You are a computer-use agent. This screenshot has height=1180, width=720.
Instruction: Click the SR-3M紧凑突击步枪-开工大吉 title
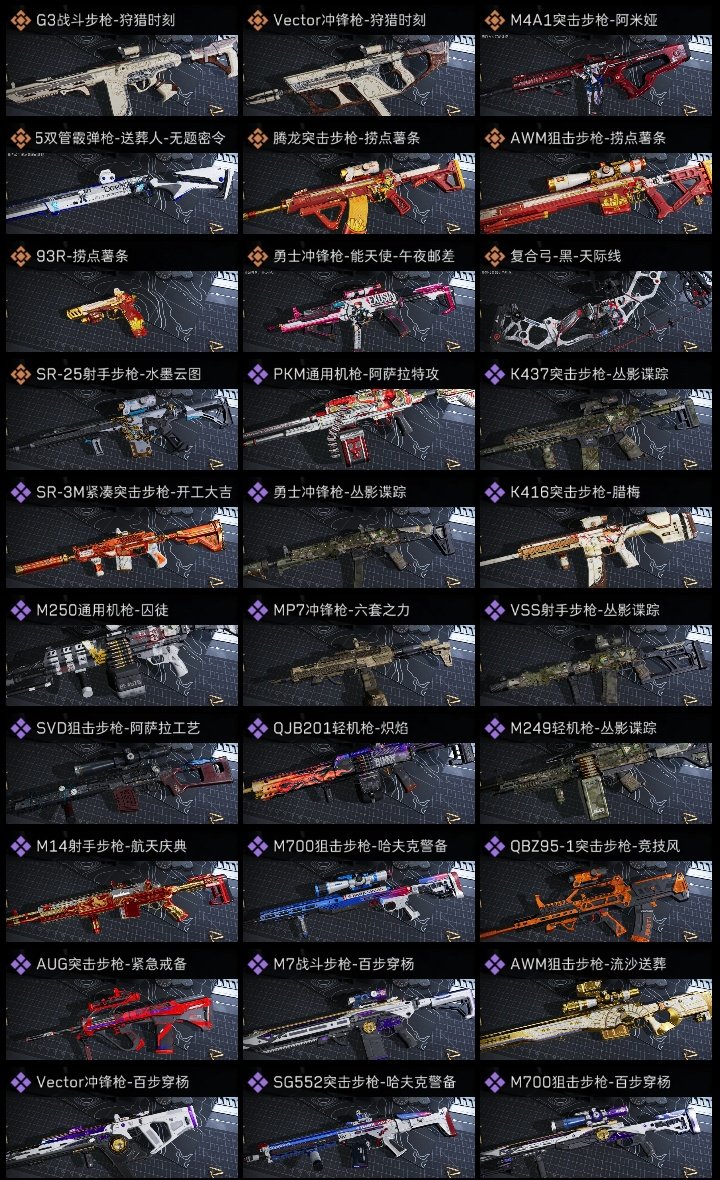(x=134, y=492)
